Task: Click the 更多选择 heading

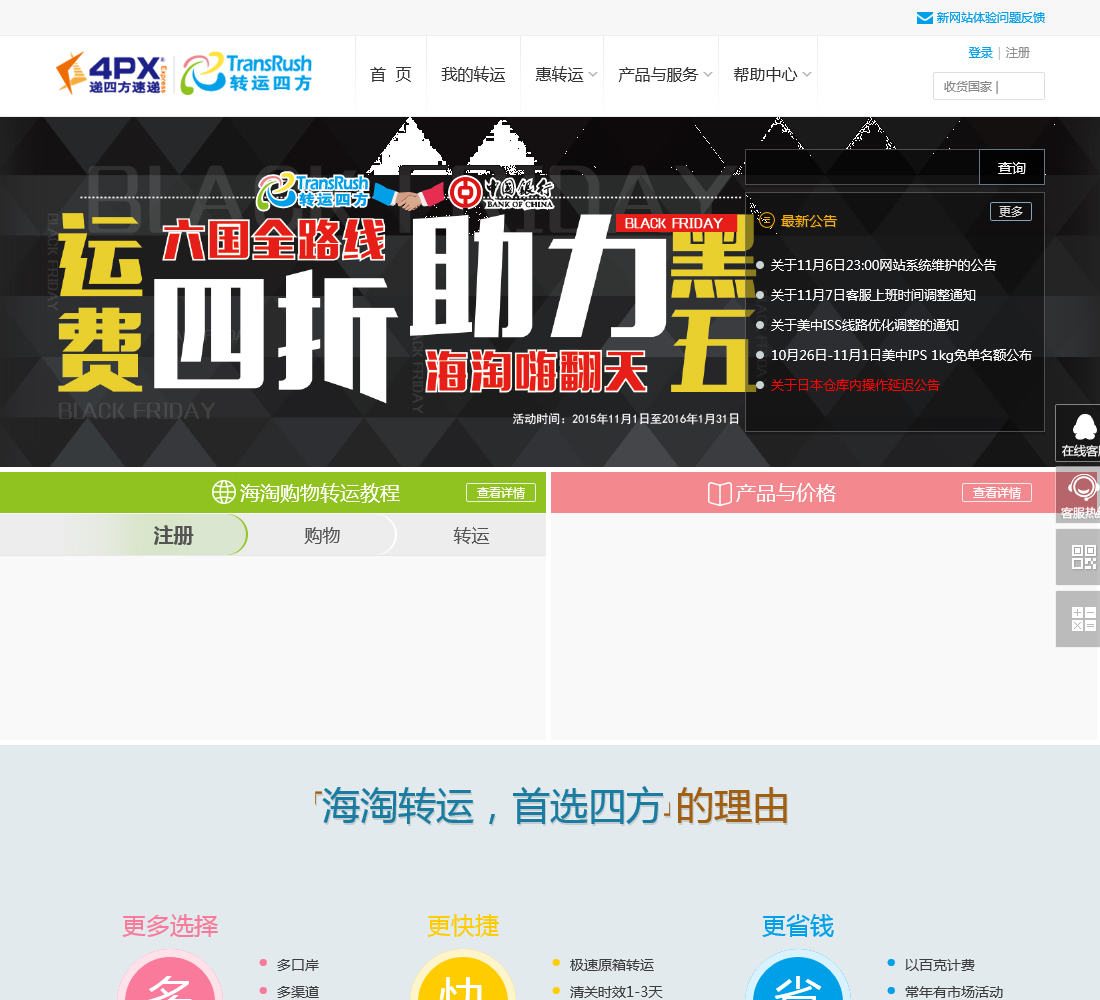Action: coord(170,926)
